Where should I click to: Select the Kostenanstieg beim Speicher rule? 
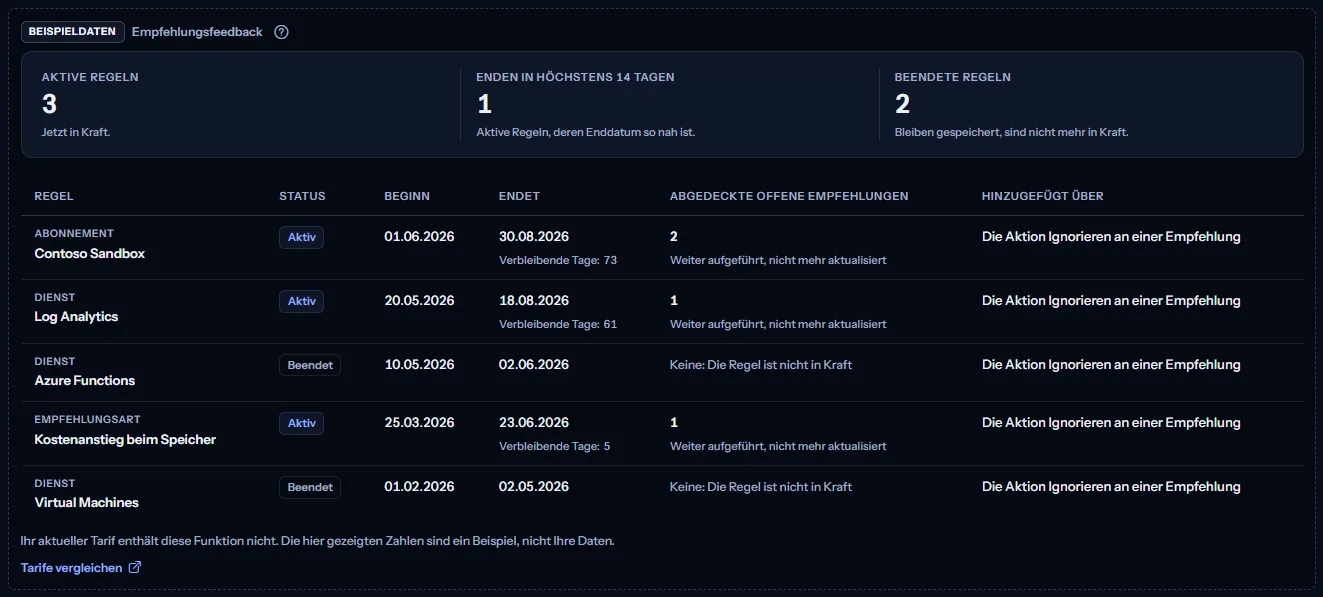125,440
